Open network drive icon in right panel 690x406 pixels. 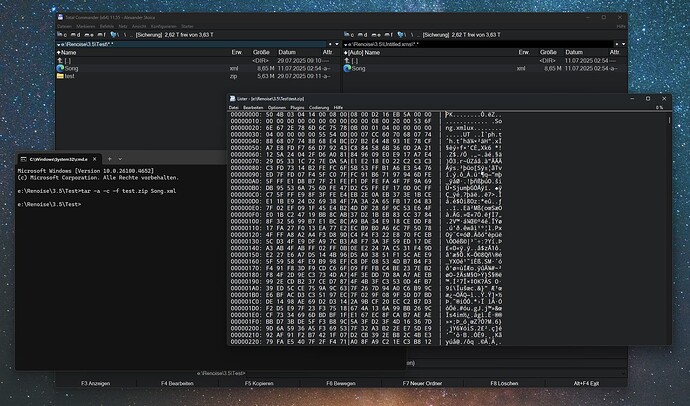click(x=401, y=34)
